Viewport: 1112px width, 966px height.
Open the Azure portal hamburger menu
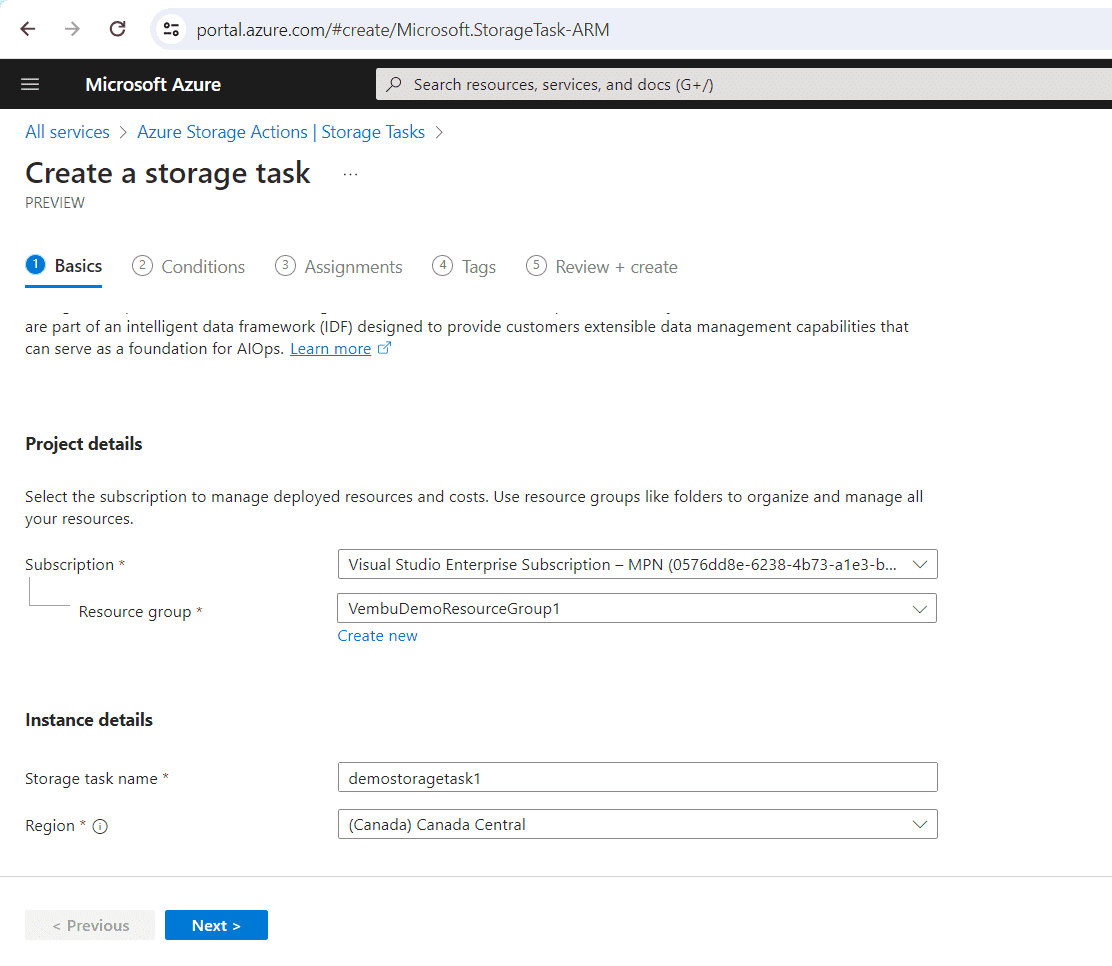tap(30, 84)
